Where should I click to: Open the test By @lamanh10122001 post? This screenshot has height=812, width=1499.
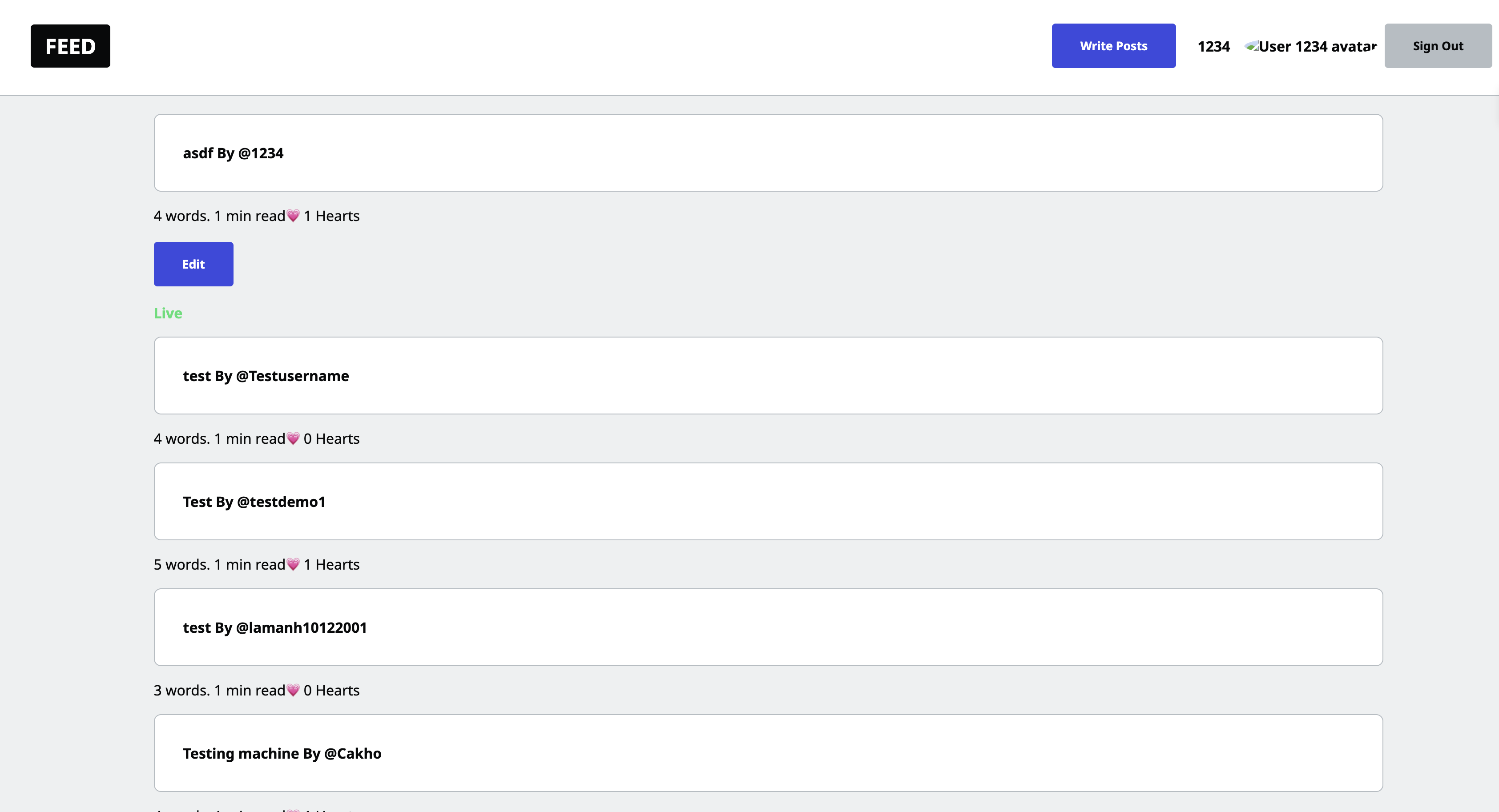274,627
